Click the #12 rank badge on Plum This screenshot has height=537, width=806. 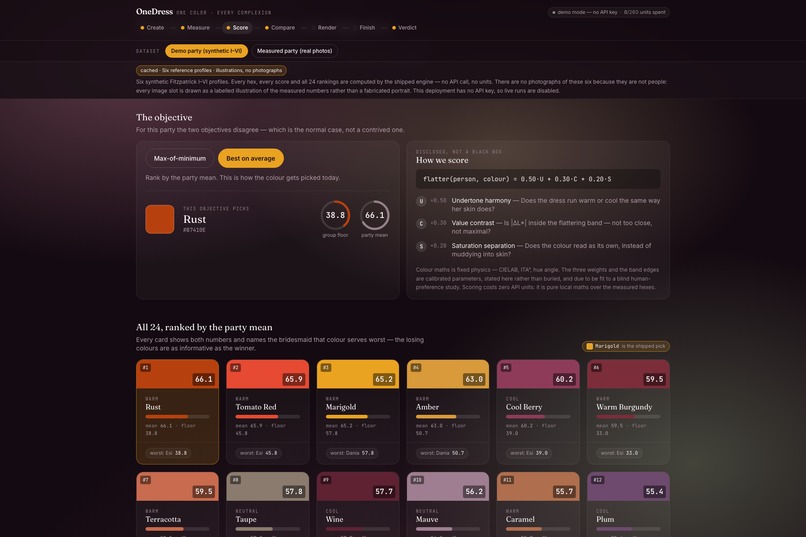[597, 480]
